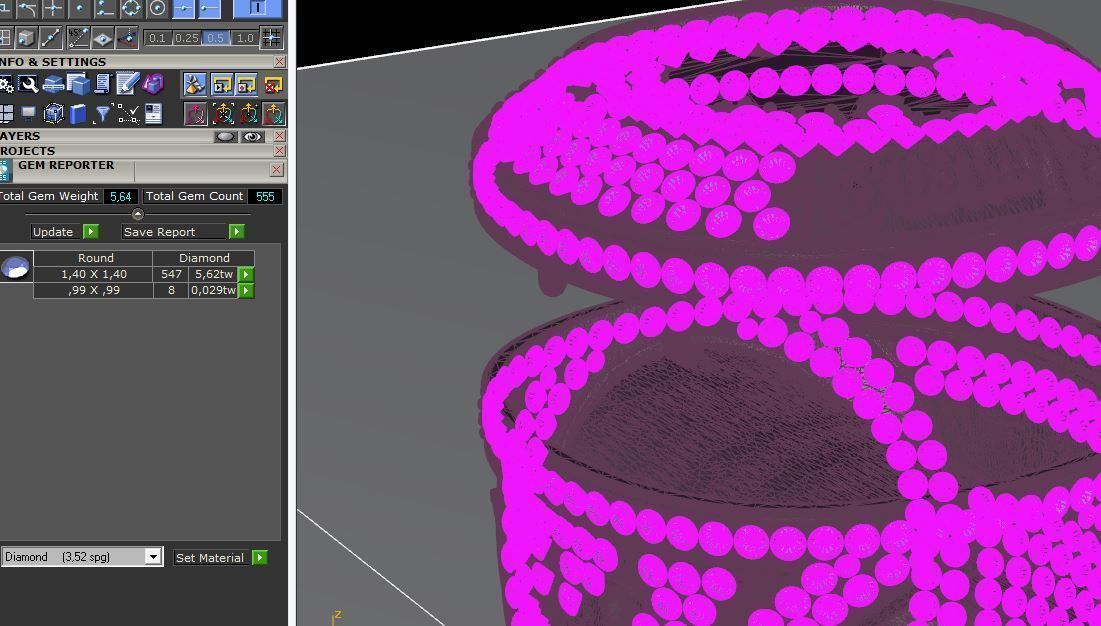1101x626 pixels.
Task: Click the blue cube with document icon
Action: click(x=78, y=84)
